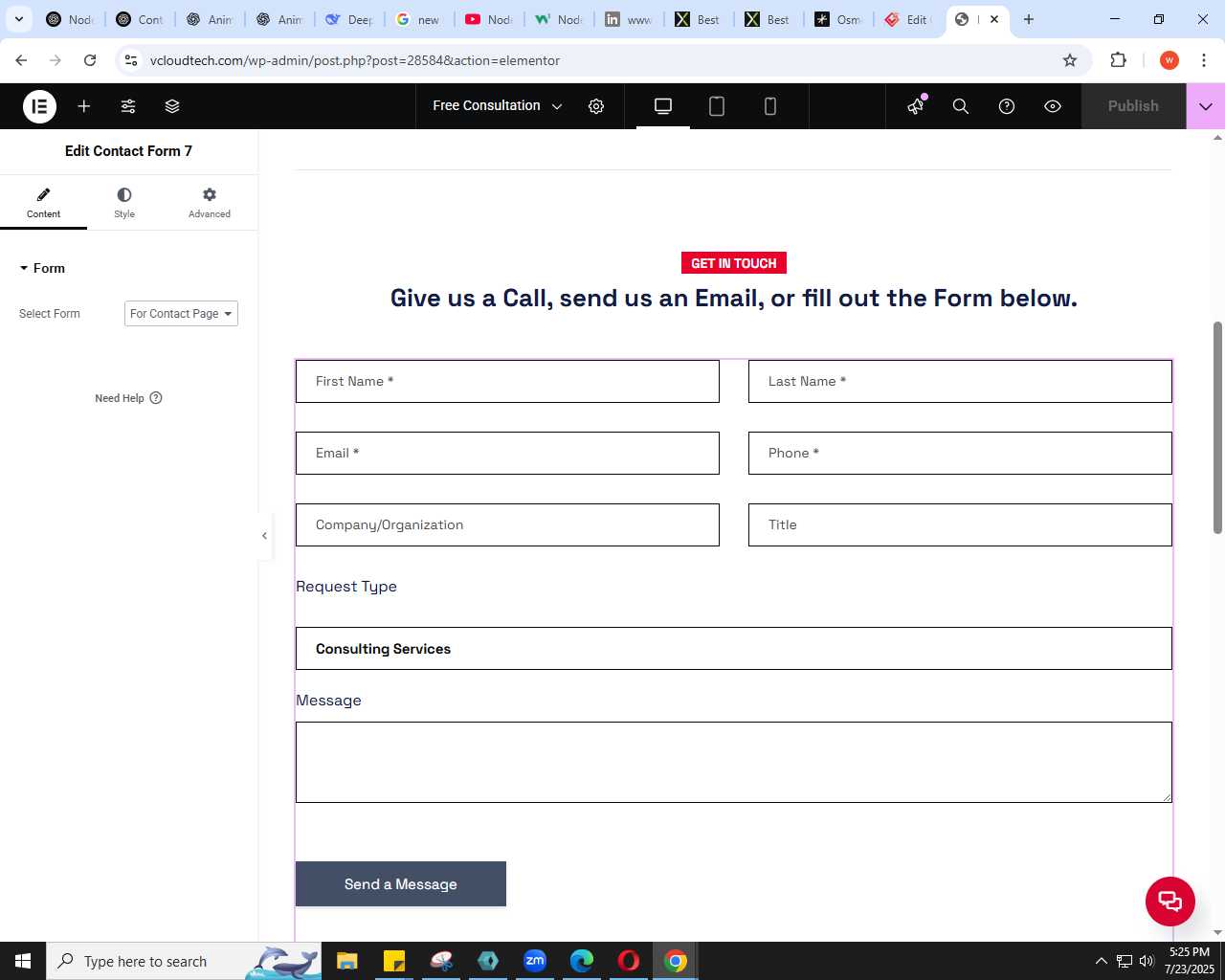Expand Publish options arrow

1206,106
